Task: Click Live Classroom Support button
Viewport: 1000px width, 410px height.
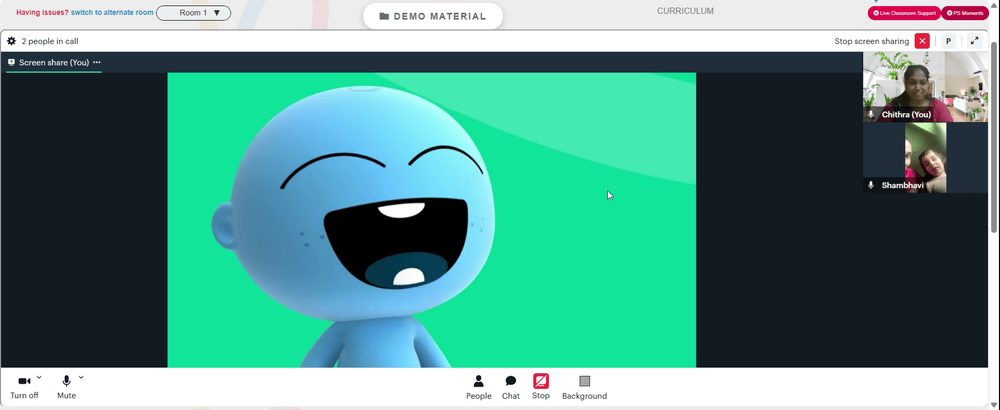Action: (x=904, y=13)
